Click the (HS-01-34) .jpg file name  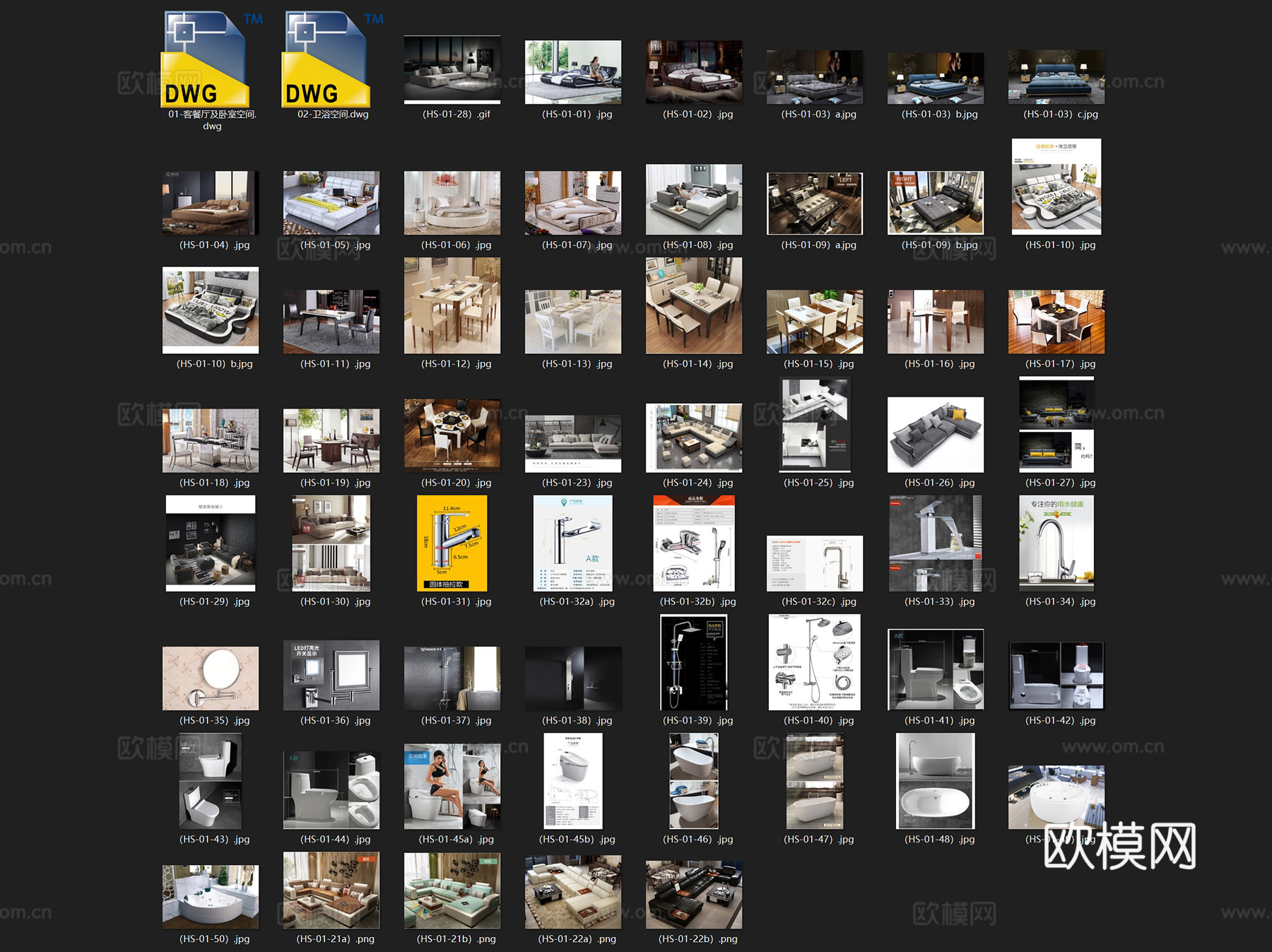[1060, 601]
